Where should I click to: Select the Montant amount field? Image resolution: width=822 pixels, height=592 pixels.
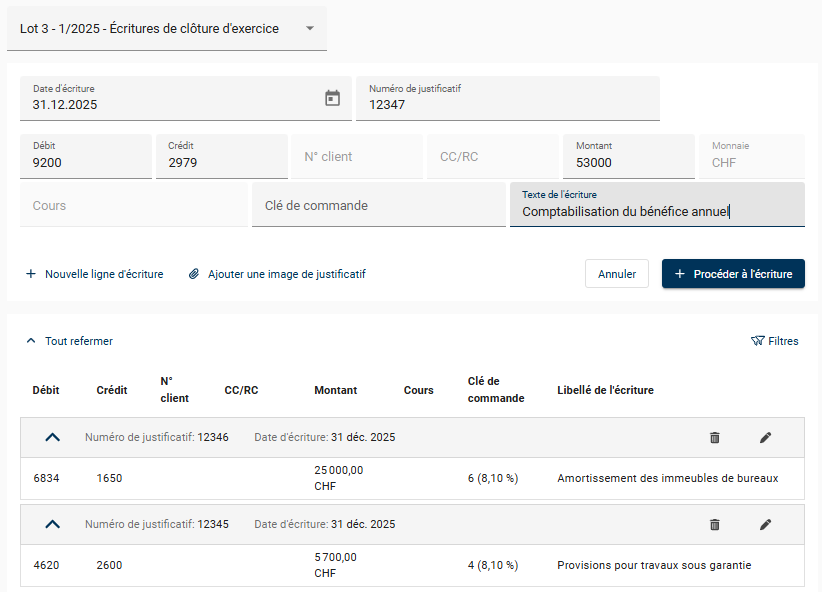point(628,162)
